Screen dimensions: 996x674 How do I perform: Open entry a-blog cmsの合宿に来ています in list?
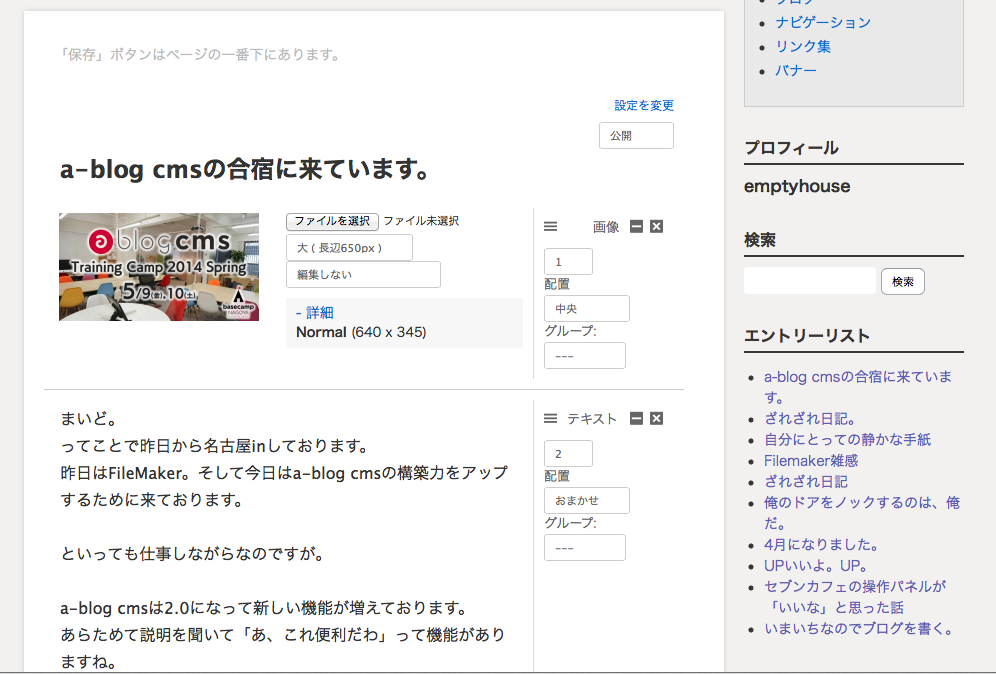coord(858,387)
